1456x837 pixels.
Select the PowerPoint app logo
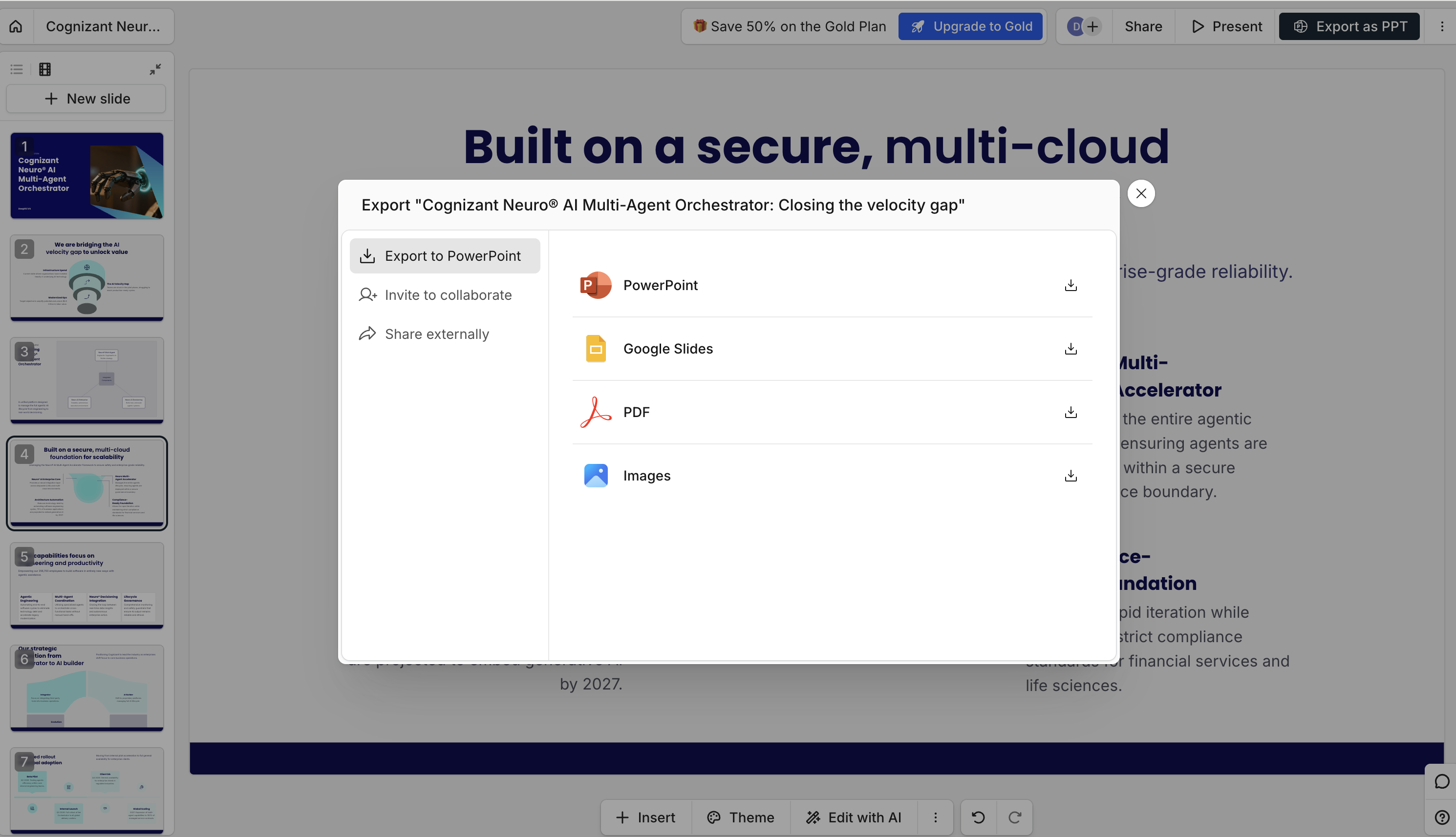click(596, 285)
